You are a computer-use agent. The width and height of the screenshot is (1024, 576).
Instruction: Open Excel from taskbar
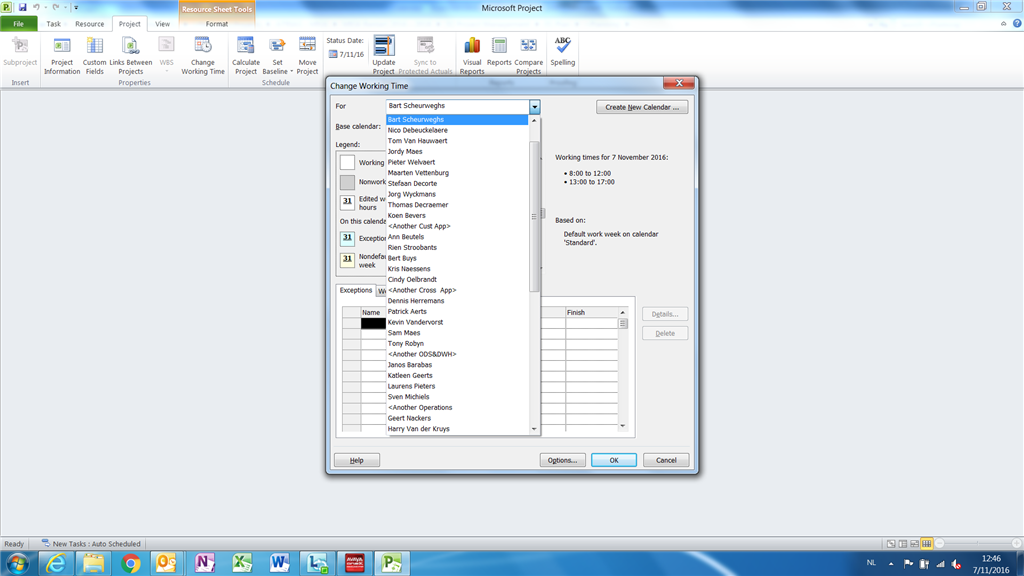tap(242, 563)
